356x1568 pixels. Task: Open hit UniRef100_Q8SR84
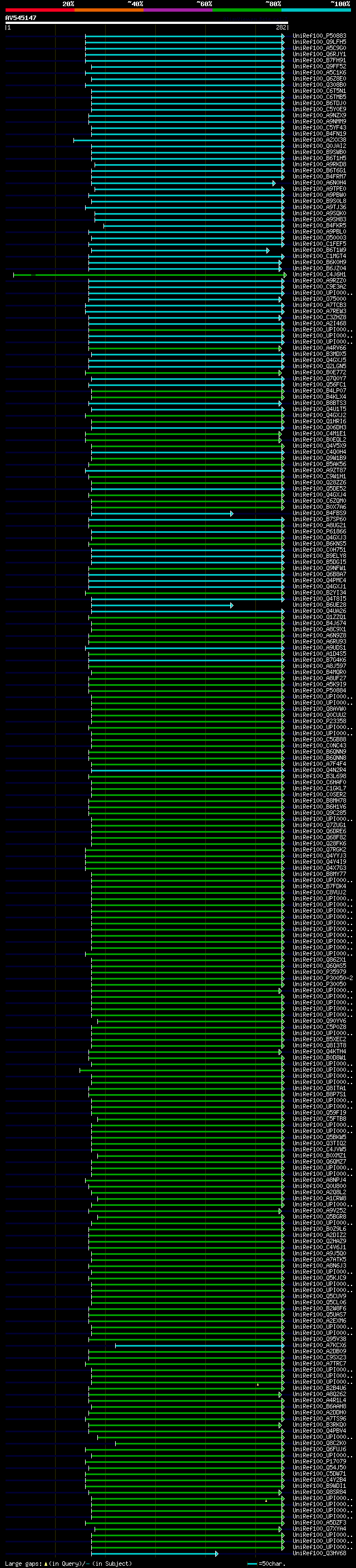319,1492
